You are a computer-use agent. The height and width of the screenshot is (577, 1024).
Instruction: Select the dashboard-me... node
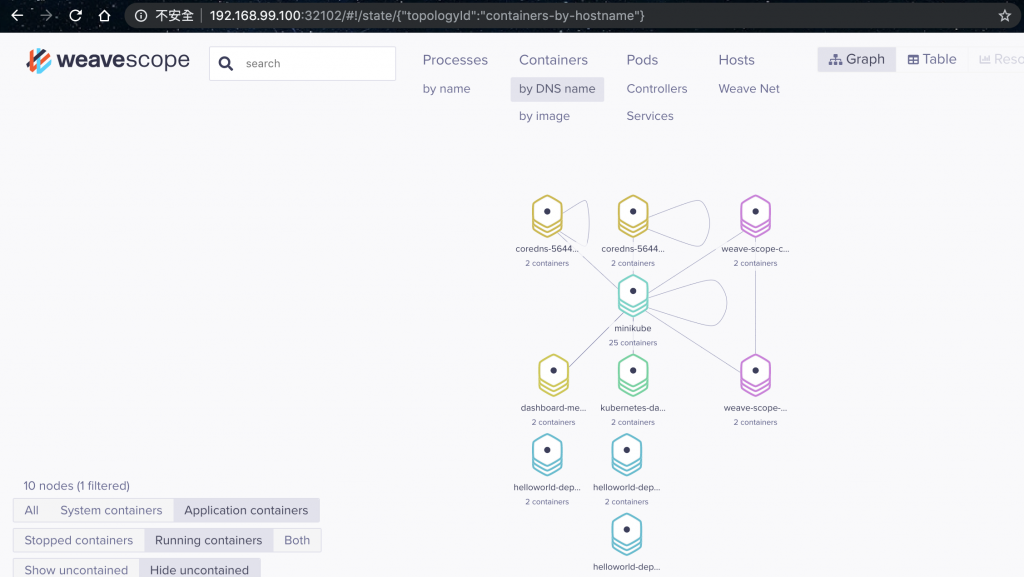pos(553,375)
